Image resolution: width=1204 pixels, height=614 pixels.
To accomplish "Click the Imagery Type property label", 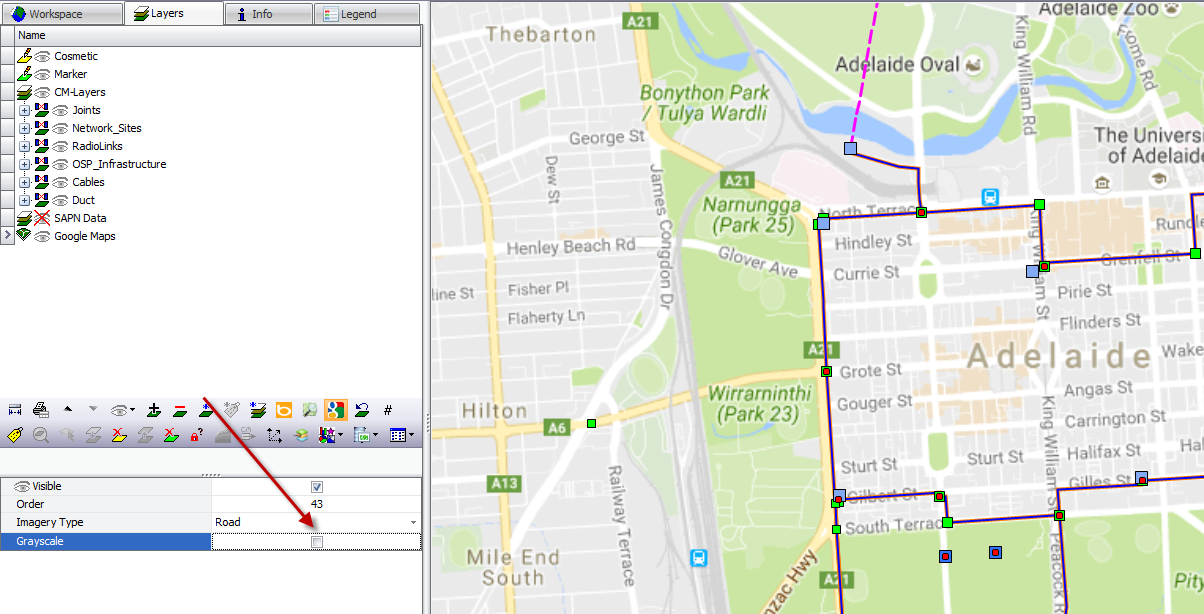I will [50, 522].
